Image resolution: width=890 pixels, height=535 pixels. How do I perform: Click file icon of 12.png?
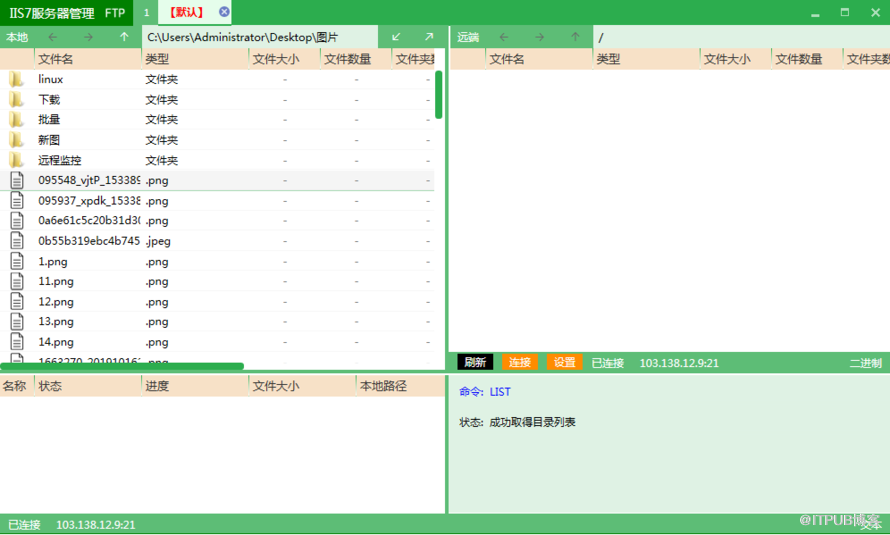click(x=17, y=301)
